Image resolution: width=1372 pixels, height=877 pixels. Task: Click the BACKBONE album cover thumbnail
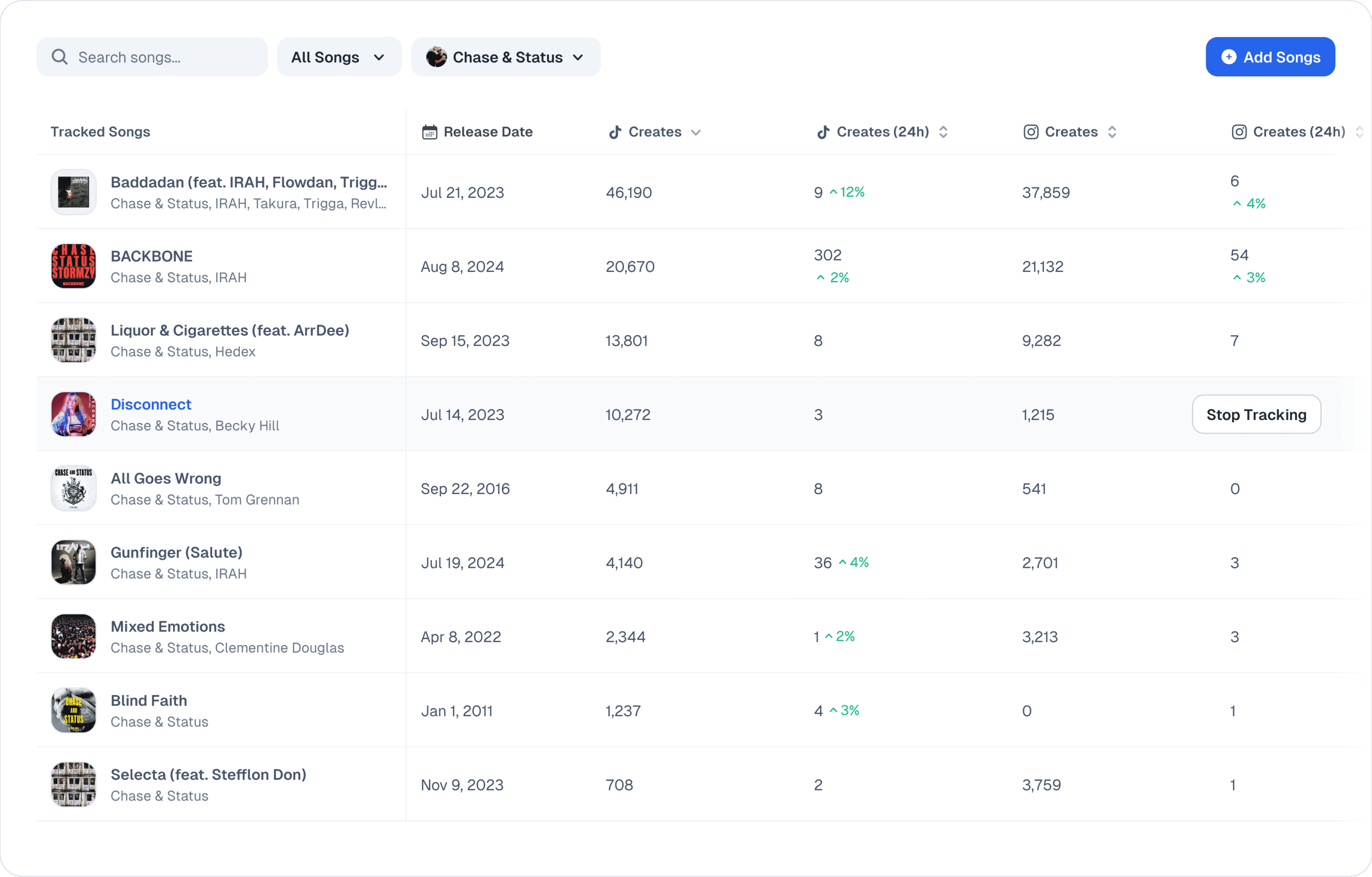tap(73, 266)
